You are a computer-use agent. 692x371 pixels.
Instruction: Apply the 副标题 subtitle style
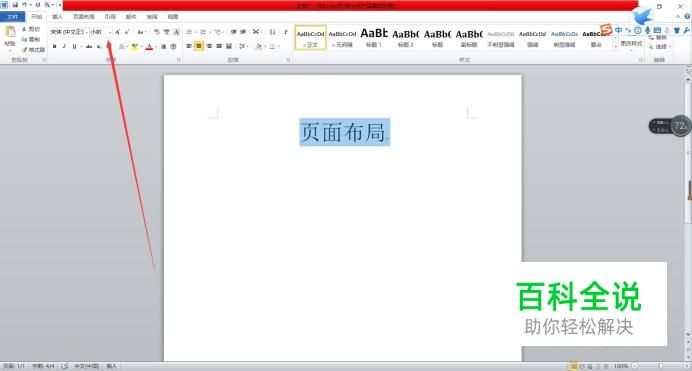click(469, 37)
